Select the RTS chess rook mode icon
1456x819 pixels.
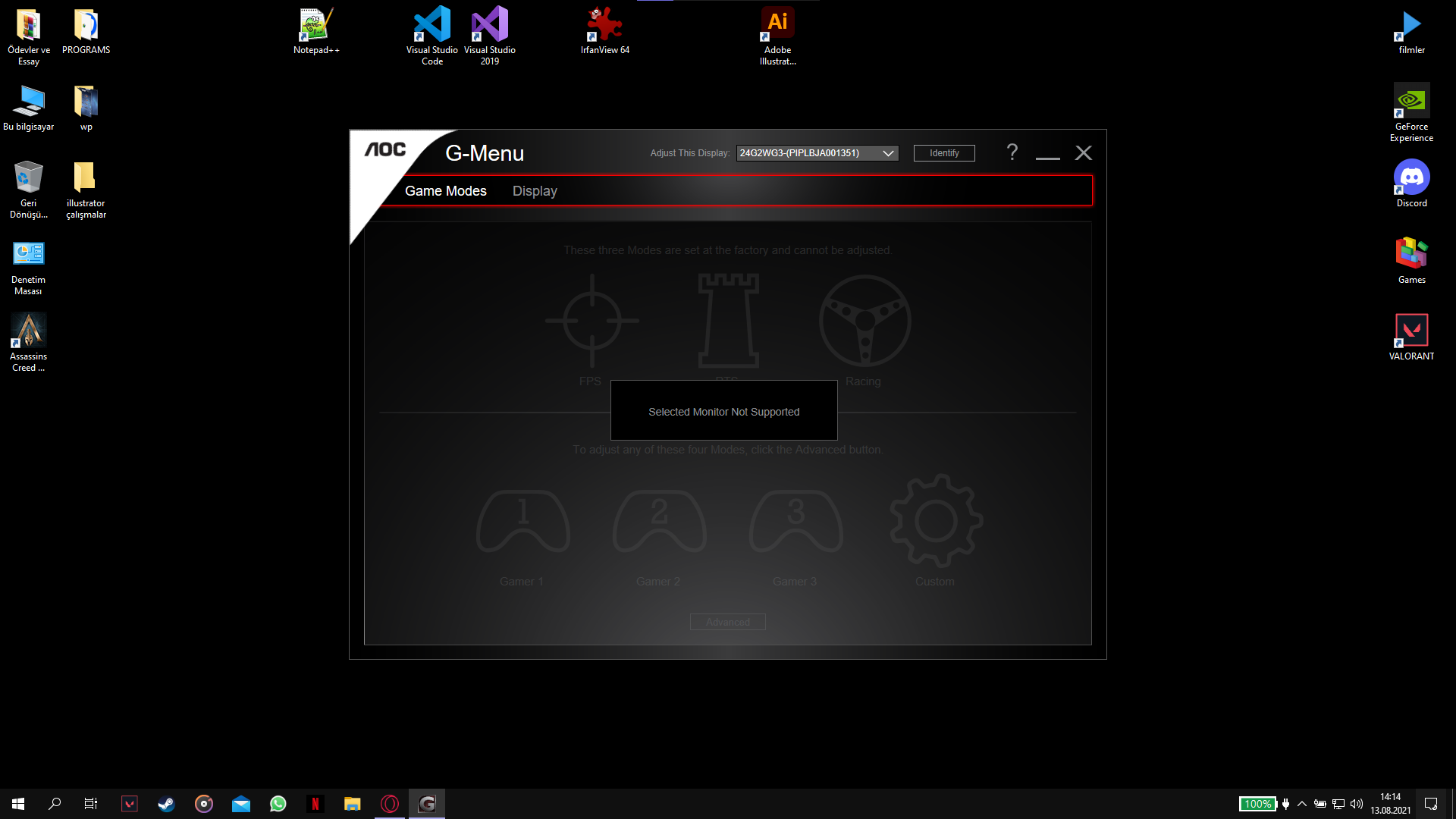(x=728, y=321)
